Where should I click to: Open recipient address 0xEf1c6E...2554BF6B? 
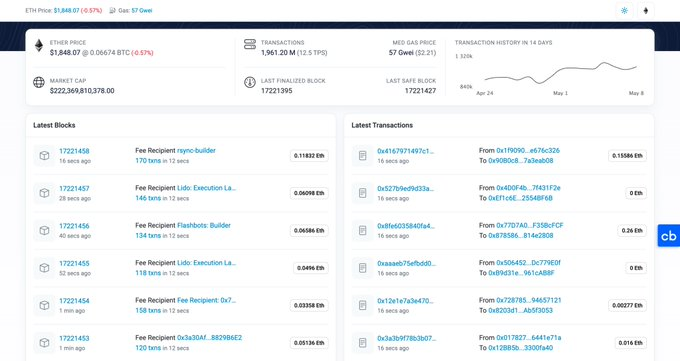click(520, 198)
